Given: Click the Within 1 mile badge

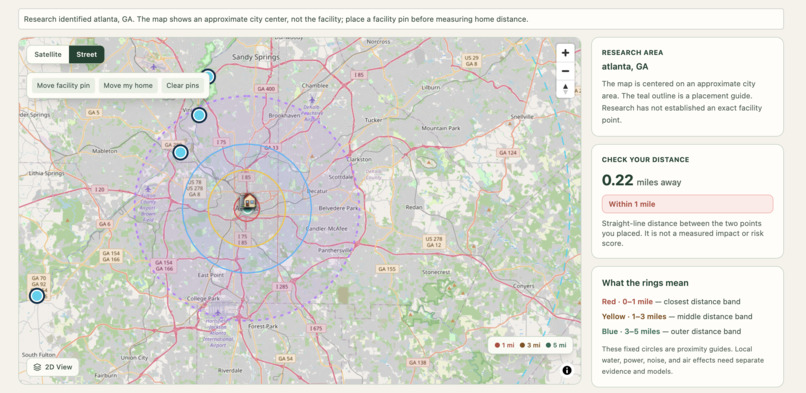Looking at the screenshot, I should (x=687, y=204).
